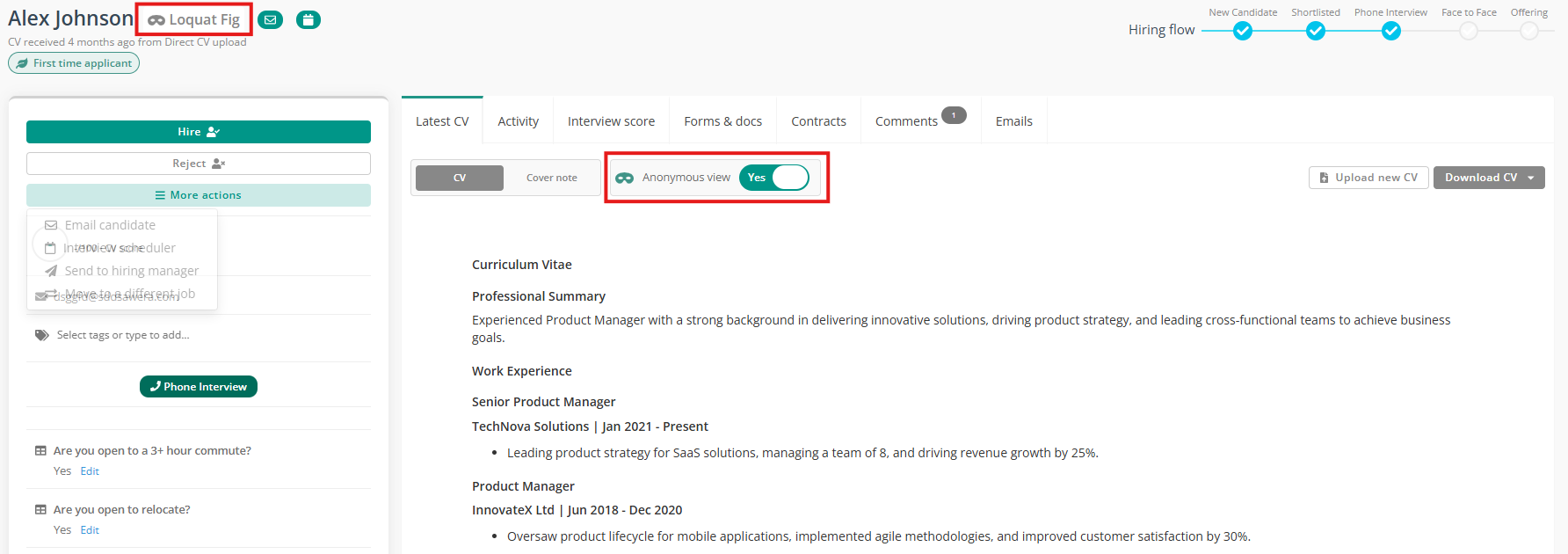Click the comment count badge on Comments

click(x=954, y=115)
